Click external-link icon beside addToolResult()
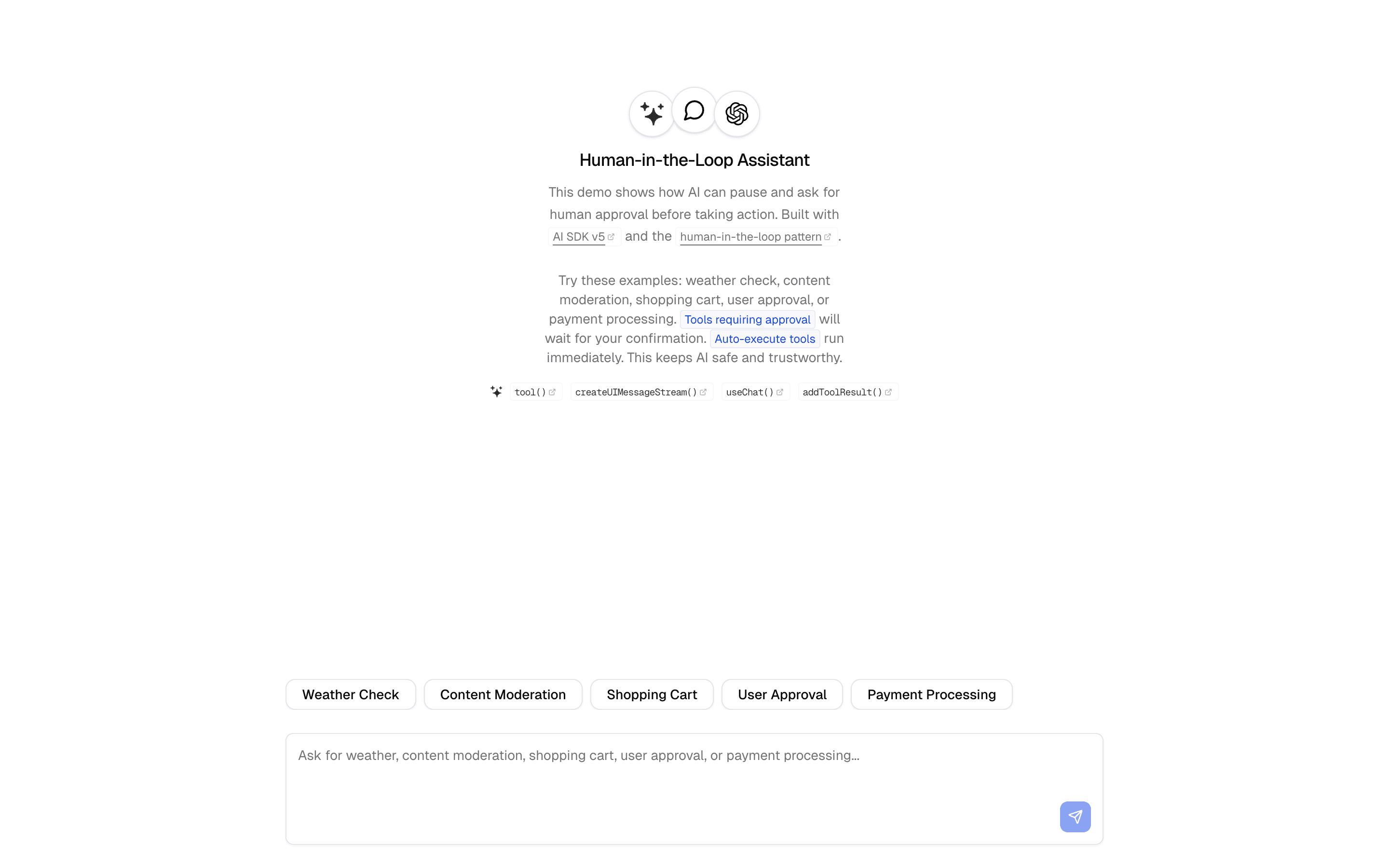 tap(888, 392)
